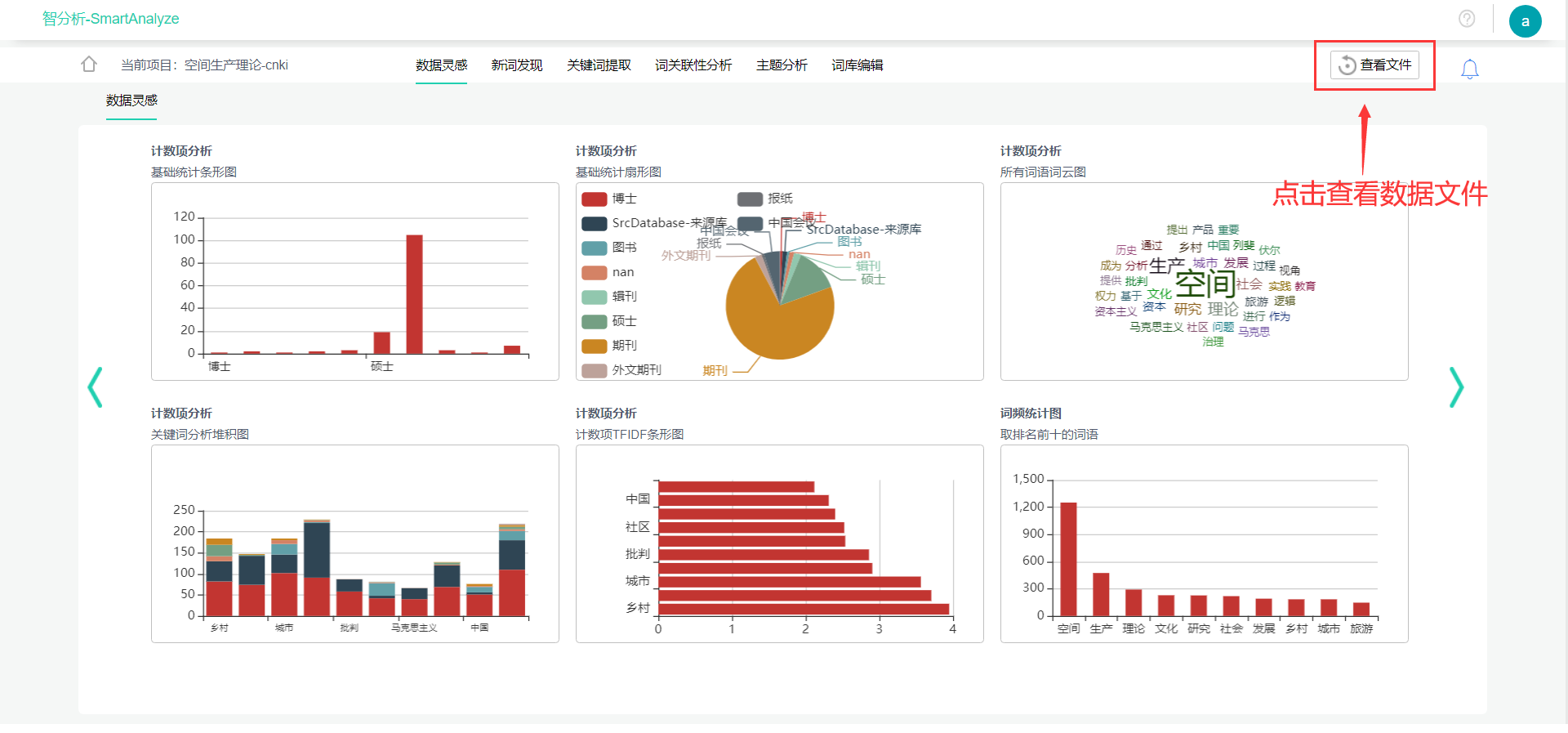
Task: Click the 取排名前十的词语 chart title
Action: point(1049,435)
